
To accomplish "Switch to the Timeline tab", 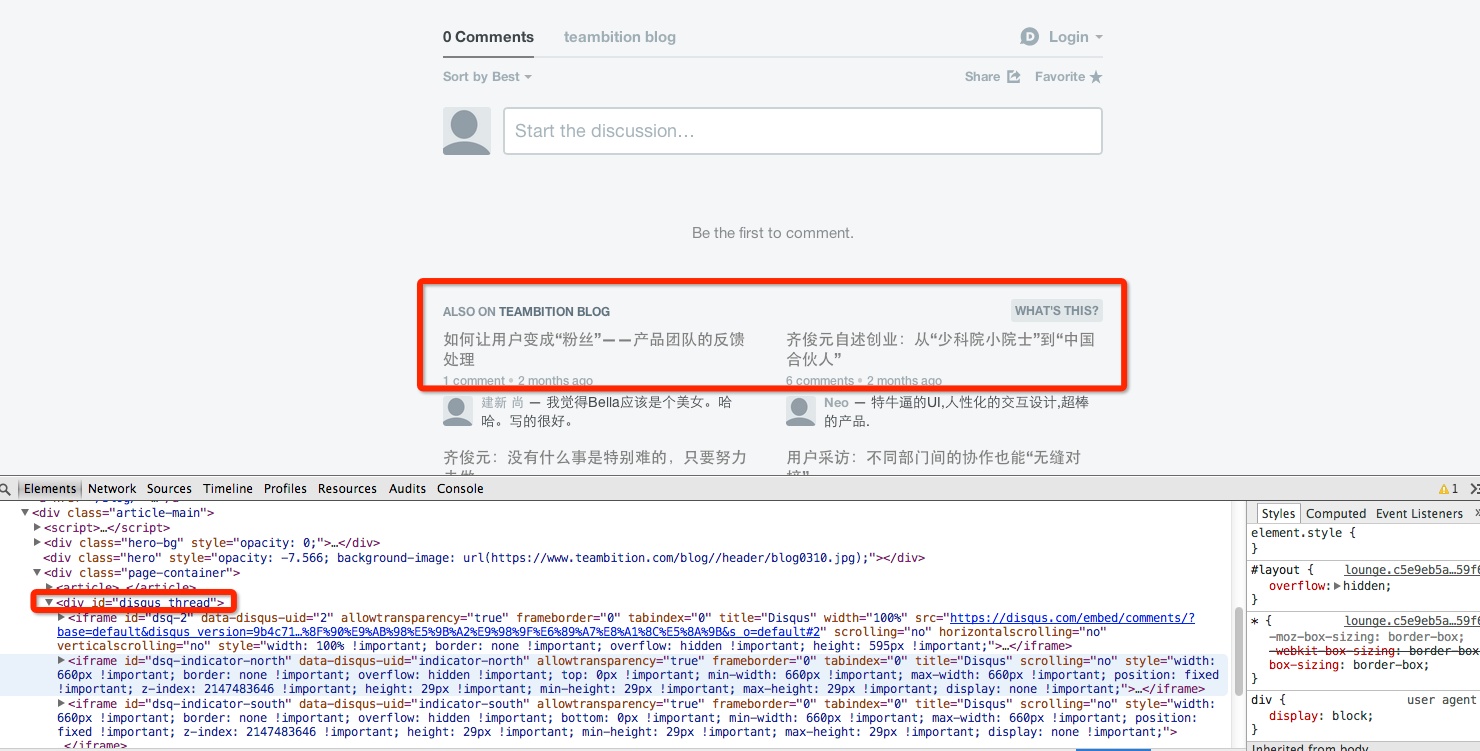I will click(228, 489).
